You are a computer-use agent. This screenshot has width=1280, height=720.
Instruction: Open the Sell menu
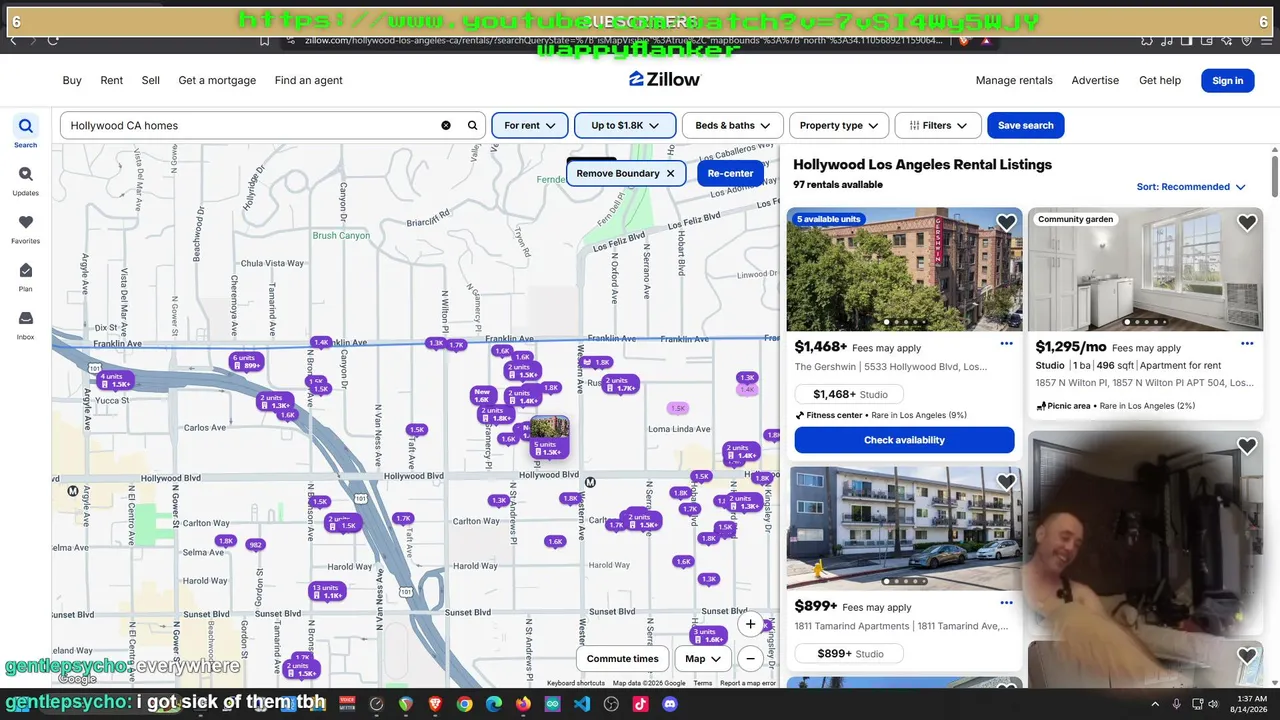click(151, 80)
